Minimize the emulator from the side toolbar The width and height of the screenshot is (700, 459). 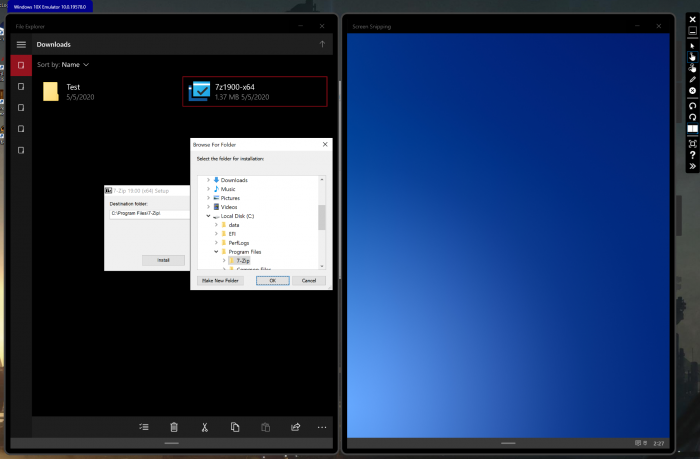692,31
